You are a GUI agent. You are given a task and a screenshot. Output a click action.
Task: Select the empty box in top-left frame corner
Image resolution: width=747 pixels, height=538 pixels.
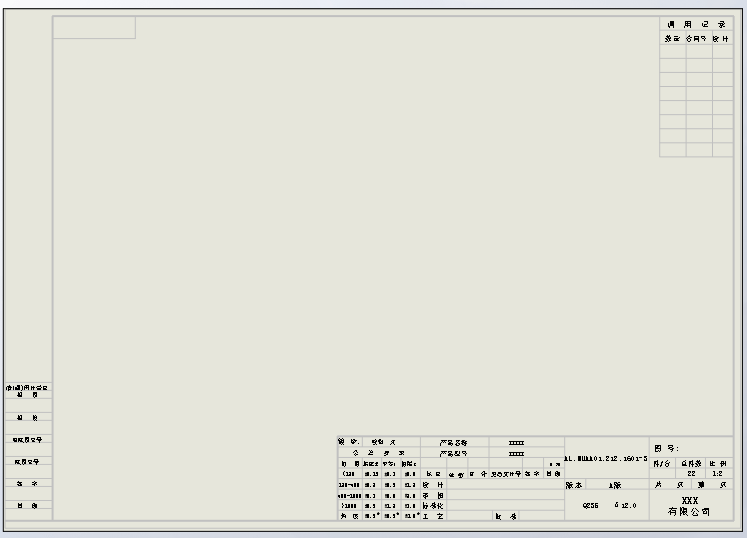[x=94, y=28]
